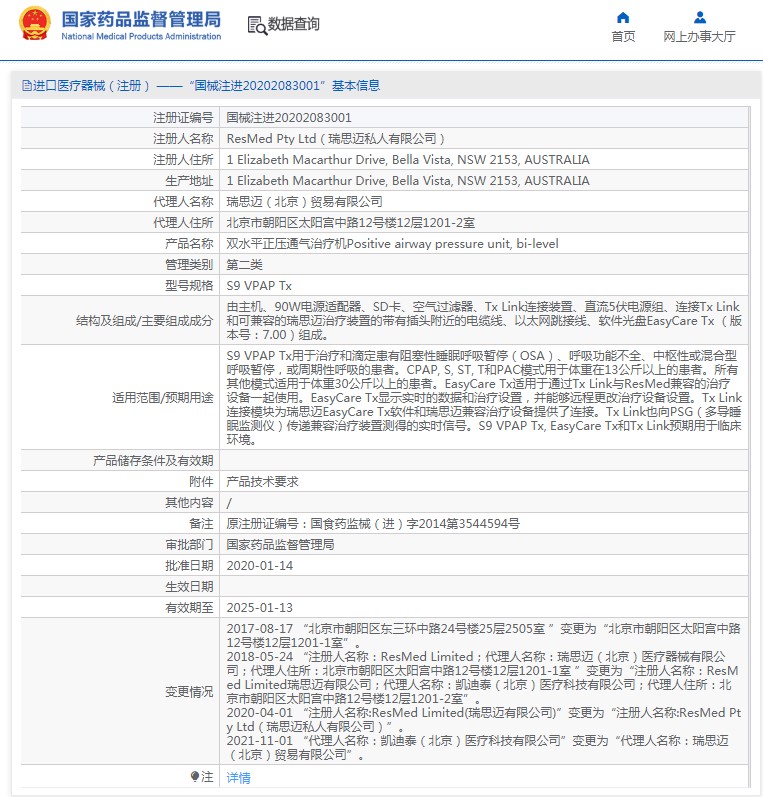Click National Medical Products Administration subtitle

[141, 37]
